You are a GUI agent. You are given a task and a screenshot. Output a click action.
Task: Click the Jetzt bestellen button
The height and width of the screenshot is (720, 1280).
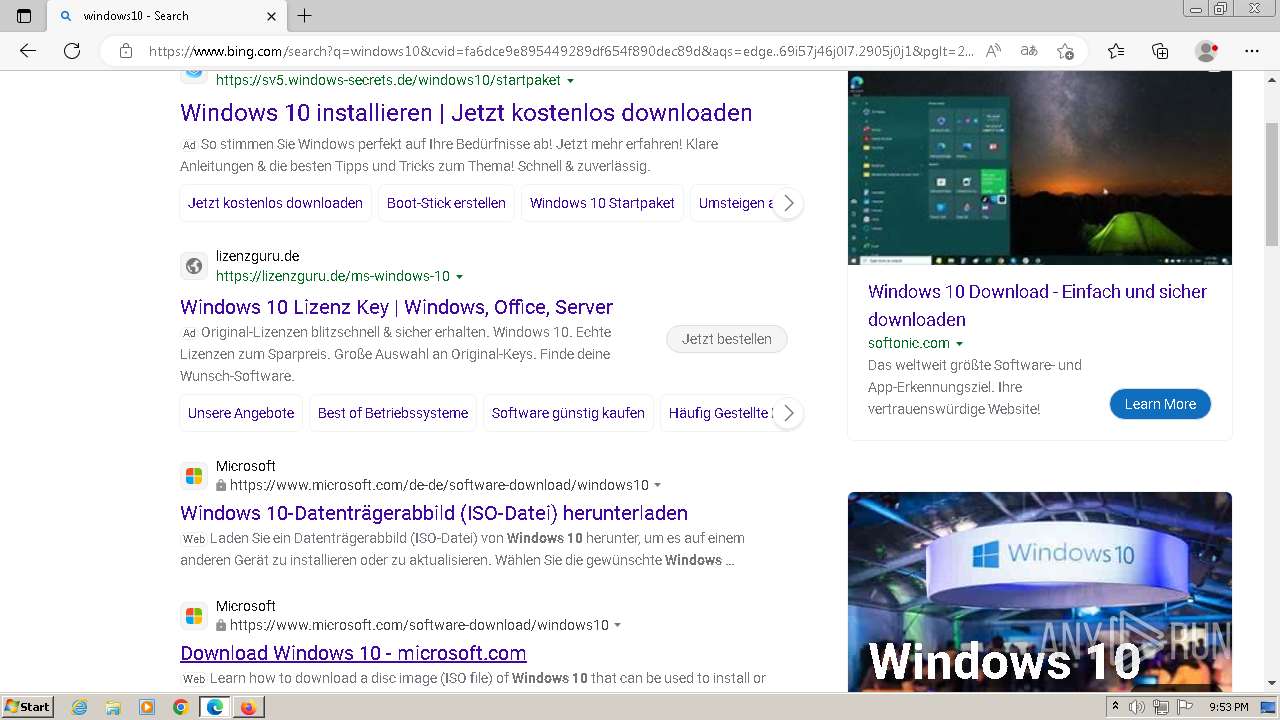(x=727, y=339)
